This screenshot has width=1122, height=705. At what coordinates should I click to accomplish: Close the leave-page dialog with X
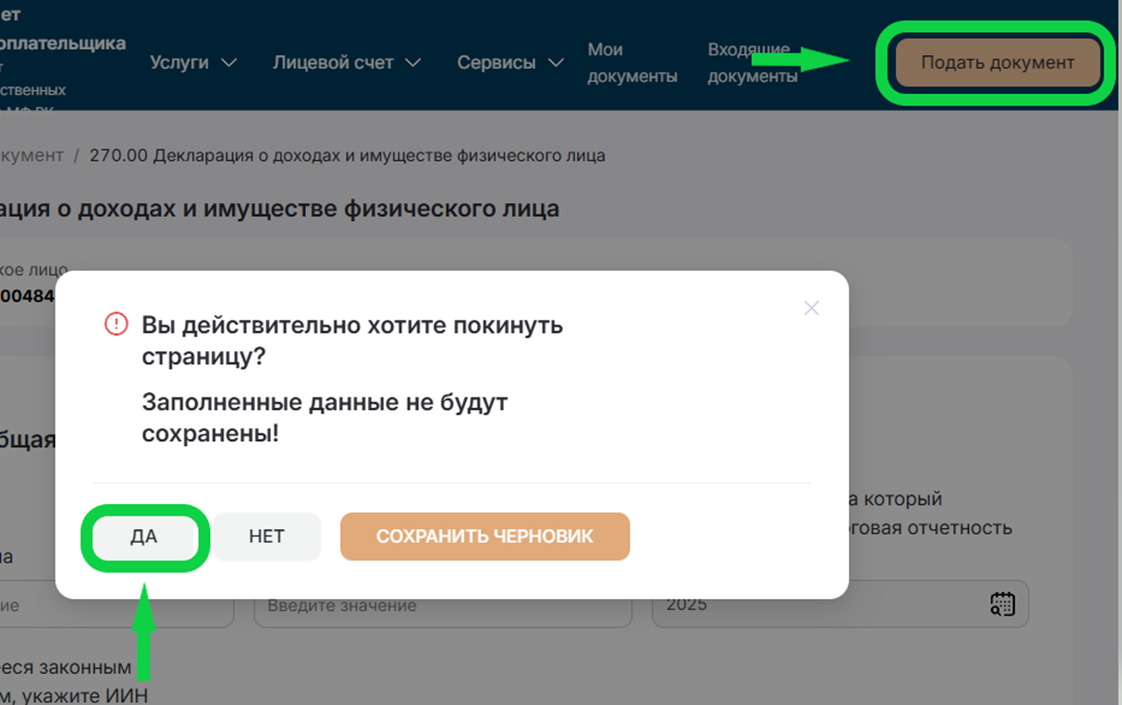point(811,308)
